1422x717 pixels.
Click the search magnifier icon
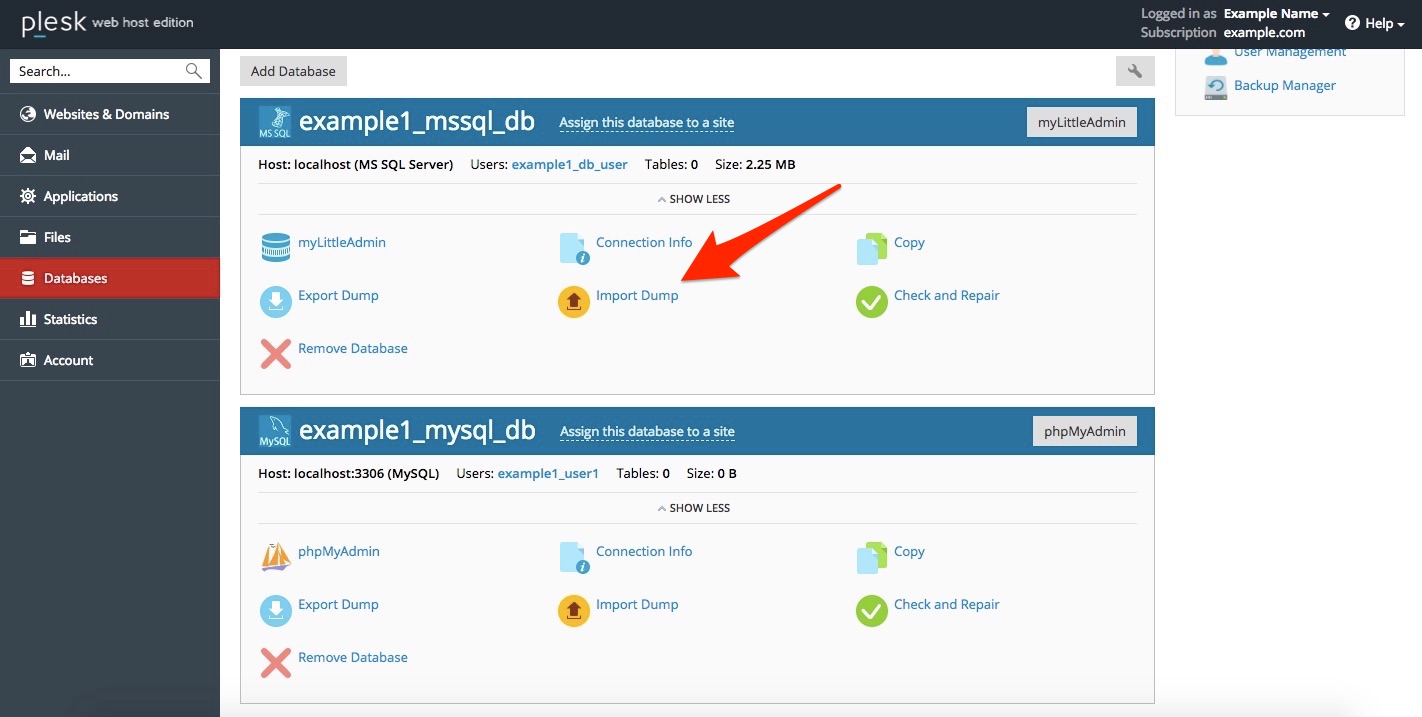pyautogui.click(x=194, y=71)
